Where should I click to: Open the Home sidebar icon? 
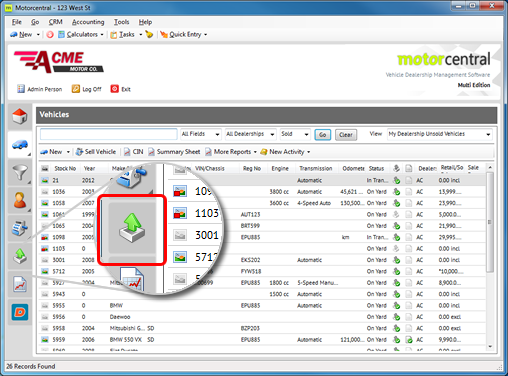[20, 116]
